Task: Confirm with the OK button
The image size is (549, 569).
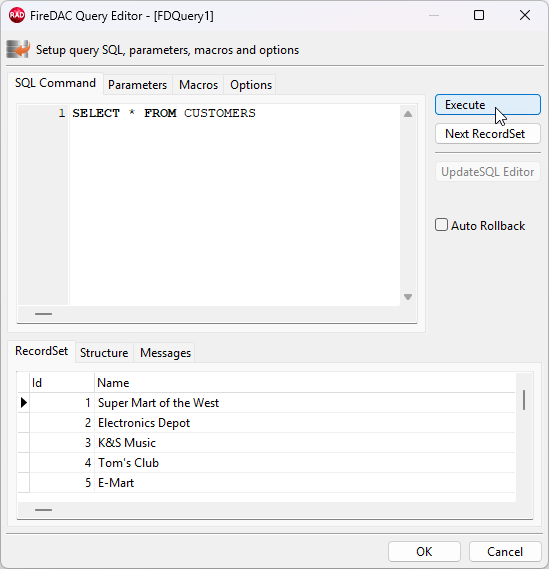Action: coord(424,552)
